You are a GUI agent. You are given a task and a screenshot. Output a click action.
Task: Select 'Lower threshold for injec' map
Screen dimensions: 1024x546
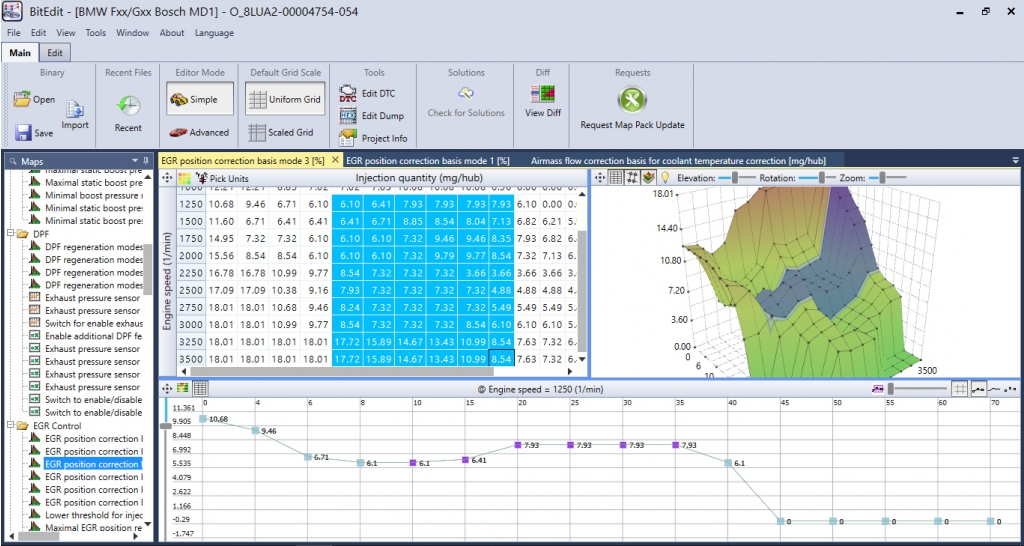pos(93,515)
